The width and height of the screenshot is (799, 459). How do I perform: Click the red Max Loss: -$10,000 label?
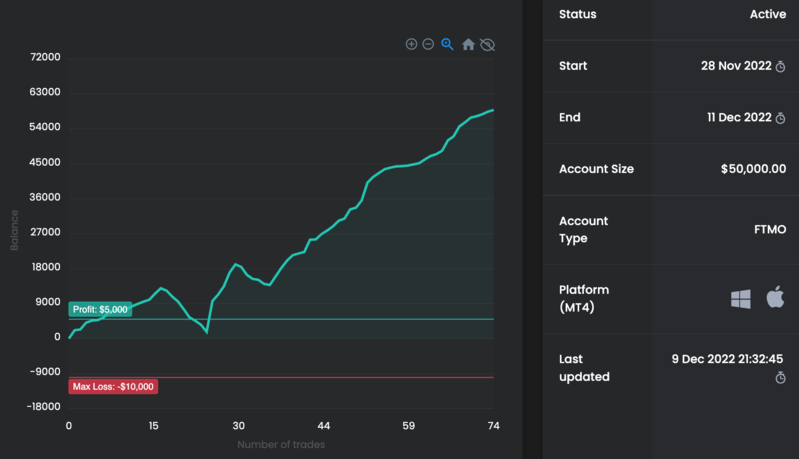[113, 386]
